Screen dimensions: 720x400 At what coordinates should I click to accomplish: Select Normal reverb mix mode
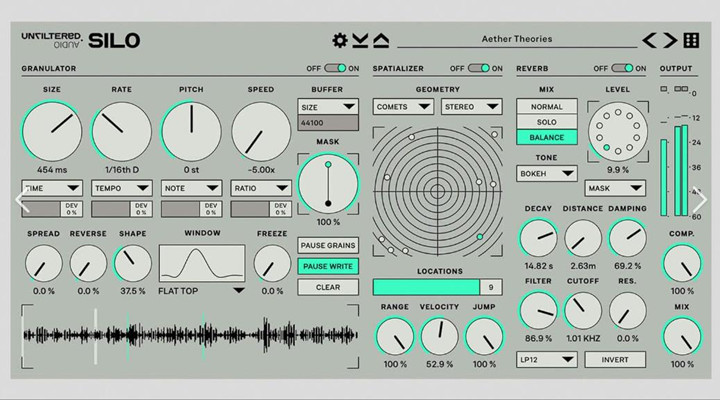[x=546, y=106]
